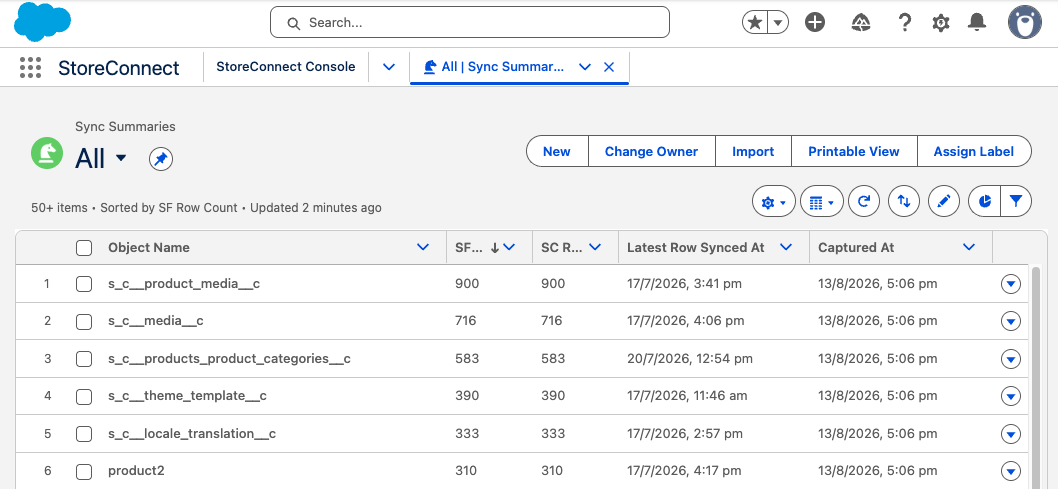Check the product2 row checkbox

[x=84, y=471]
